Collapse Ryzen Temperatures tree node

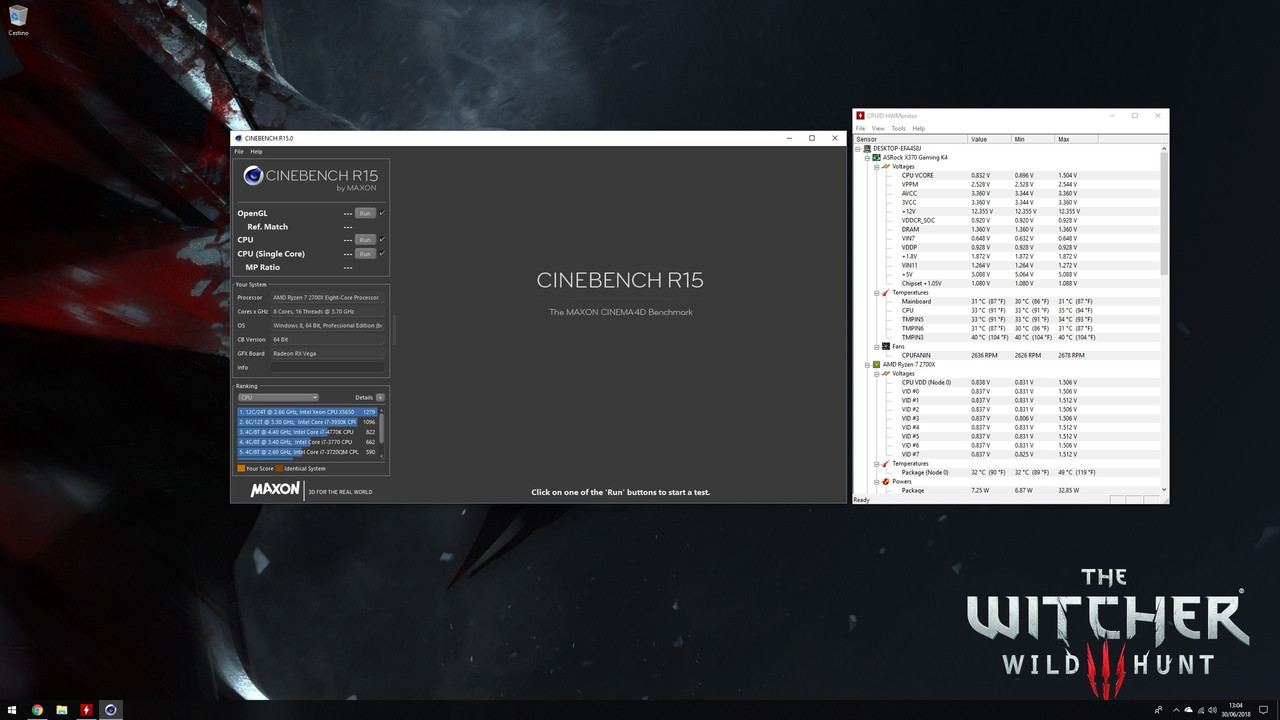[x=876, y=463]
